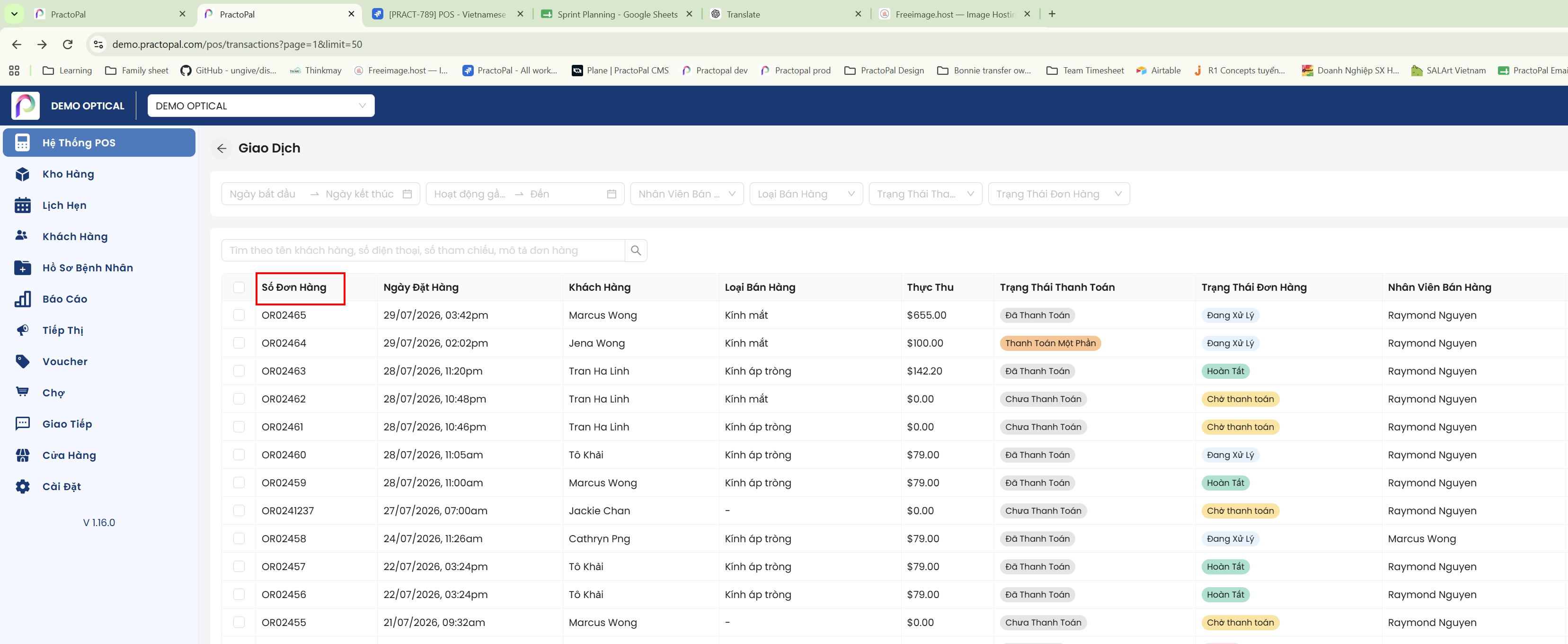View site information icon in address bar

coord(98,45)
